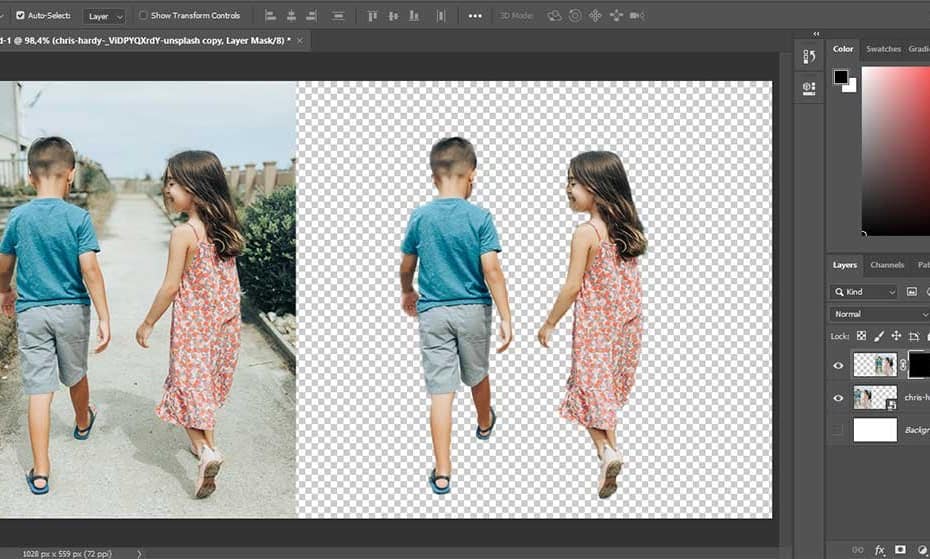Click the distribute horizontally icon

click(441, 16)
